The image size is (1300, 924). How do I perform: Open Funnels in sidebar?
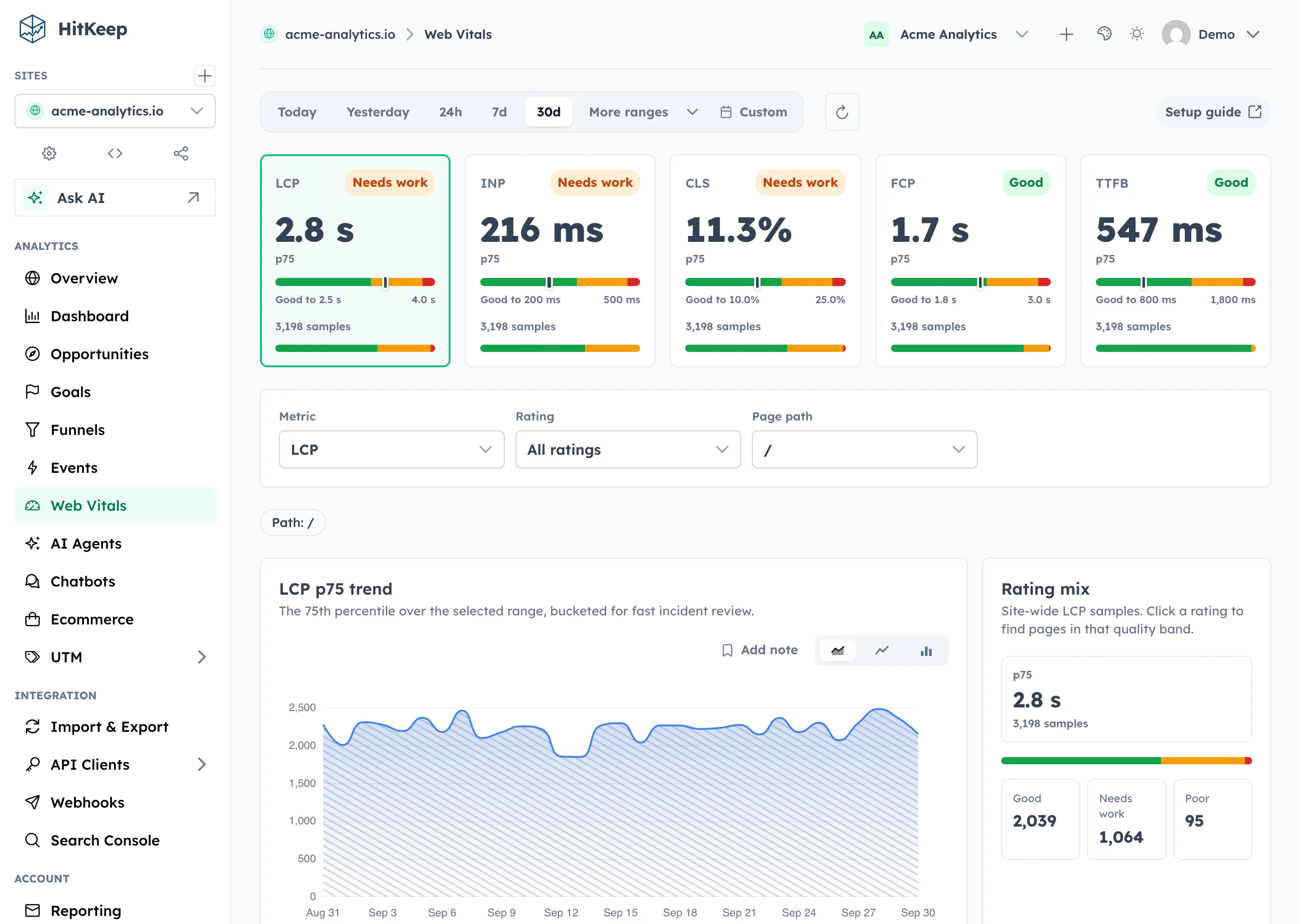click(x=115, y=430)
